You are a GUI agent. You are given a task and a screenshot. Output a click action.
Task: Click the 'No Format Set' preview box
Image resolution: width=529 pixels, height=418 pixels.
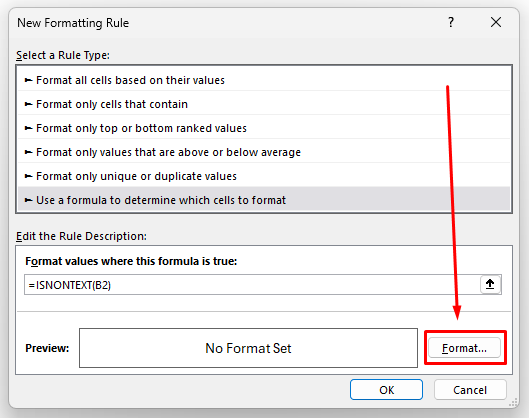tap(248, 348)
